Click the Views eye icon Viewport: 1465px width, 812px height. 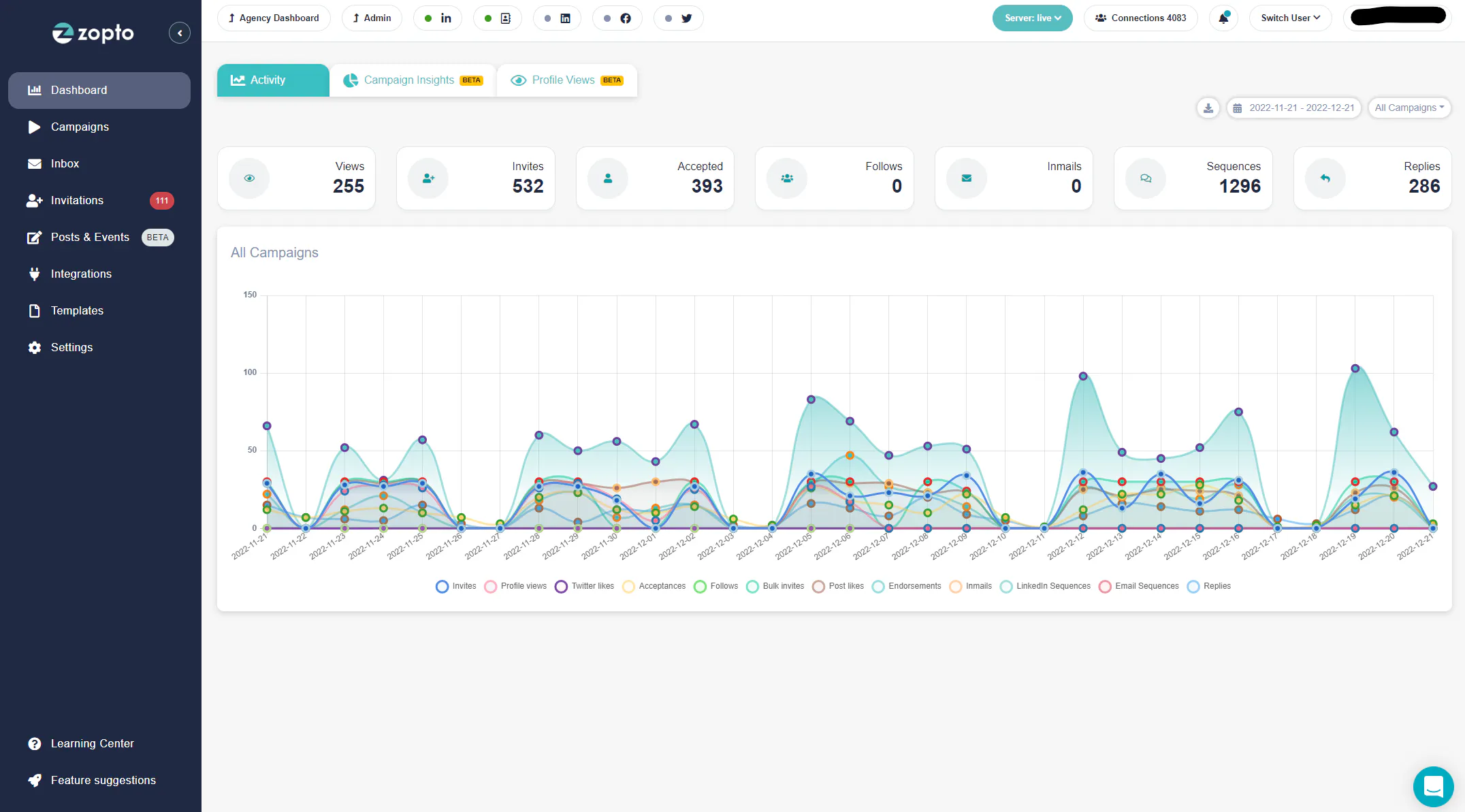(249, 178)
